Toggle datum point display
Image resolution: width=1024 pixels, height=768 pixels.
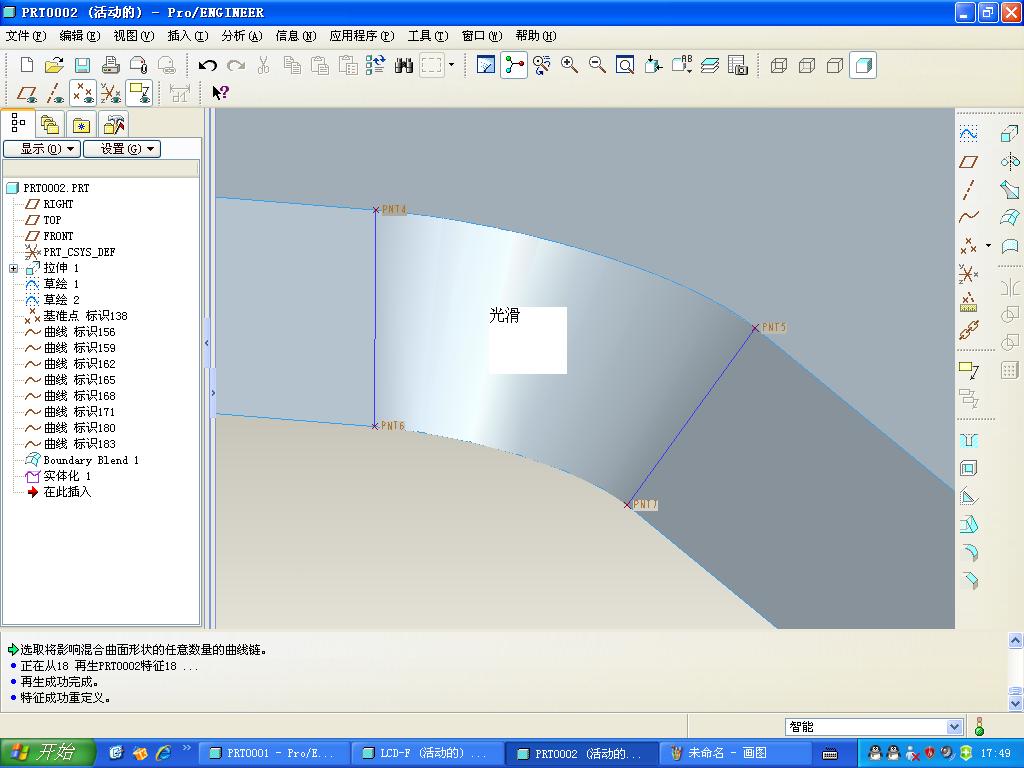(83, 93)
